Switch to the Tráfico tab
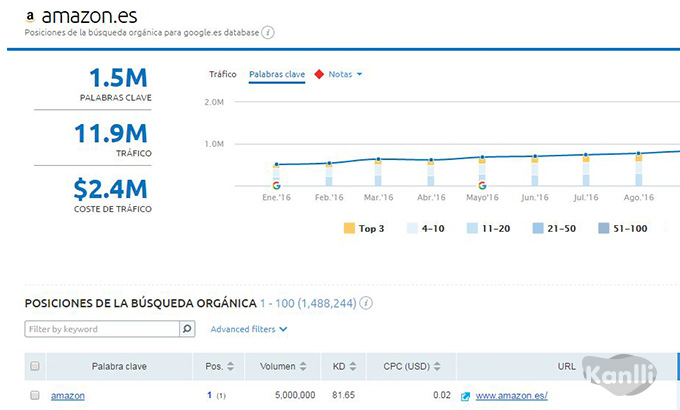Screen dimensions: 680x410 tap(222, 74)
